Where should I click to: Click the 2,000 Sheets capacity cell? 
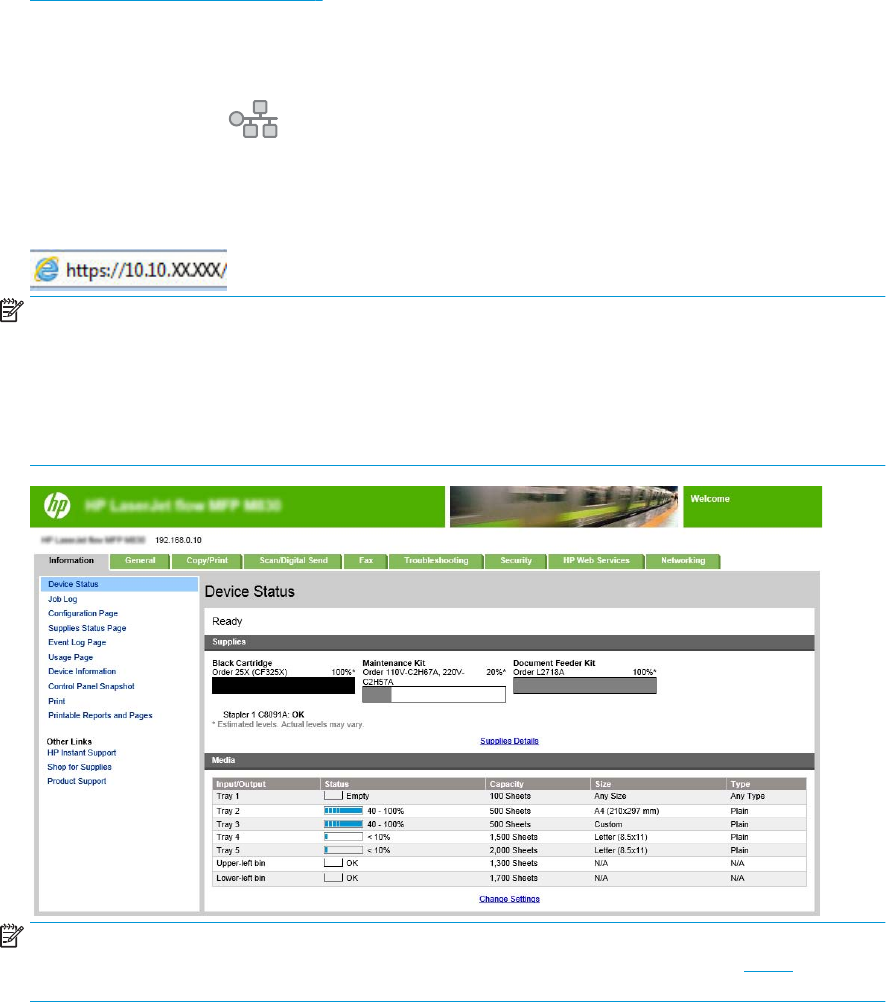(x=513, y=851)
